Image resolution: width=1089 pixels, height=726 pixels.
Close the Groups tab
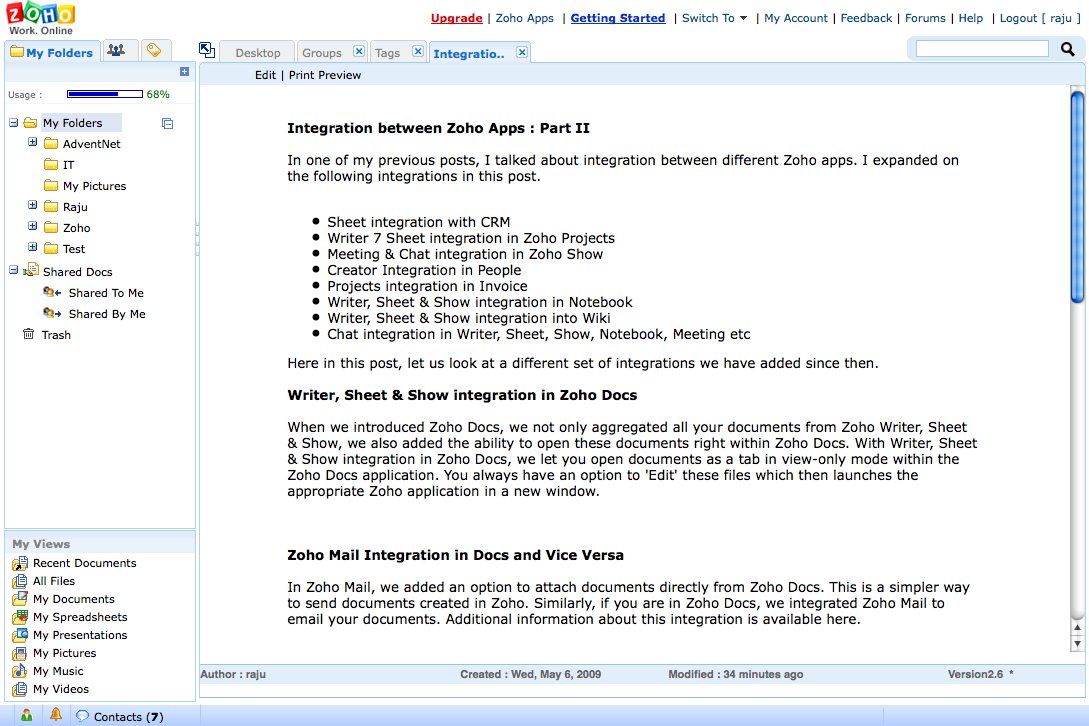click(359, 52)
